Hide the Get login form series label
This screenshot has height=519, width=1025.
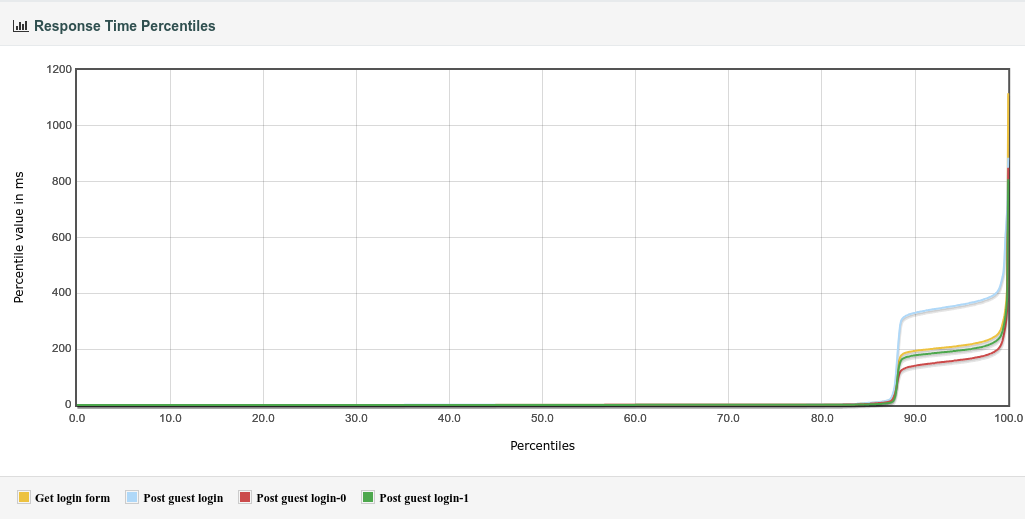tap(73, 498)
